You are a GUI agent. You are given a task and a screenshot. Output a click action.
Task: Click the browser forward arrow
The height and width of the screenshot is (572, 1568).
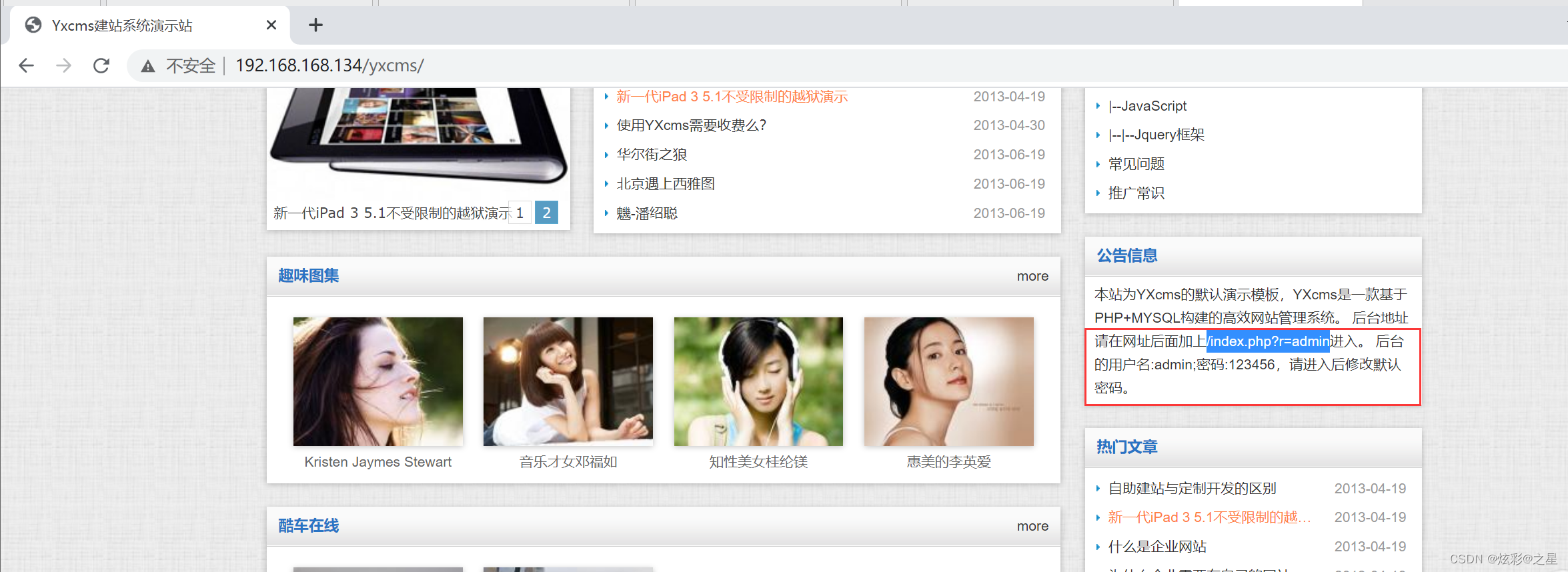pos(64,65)
